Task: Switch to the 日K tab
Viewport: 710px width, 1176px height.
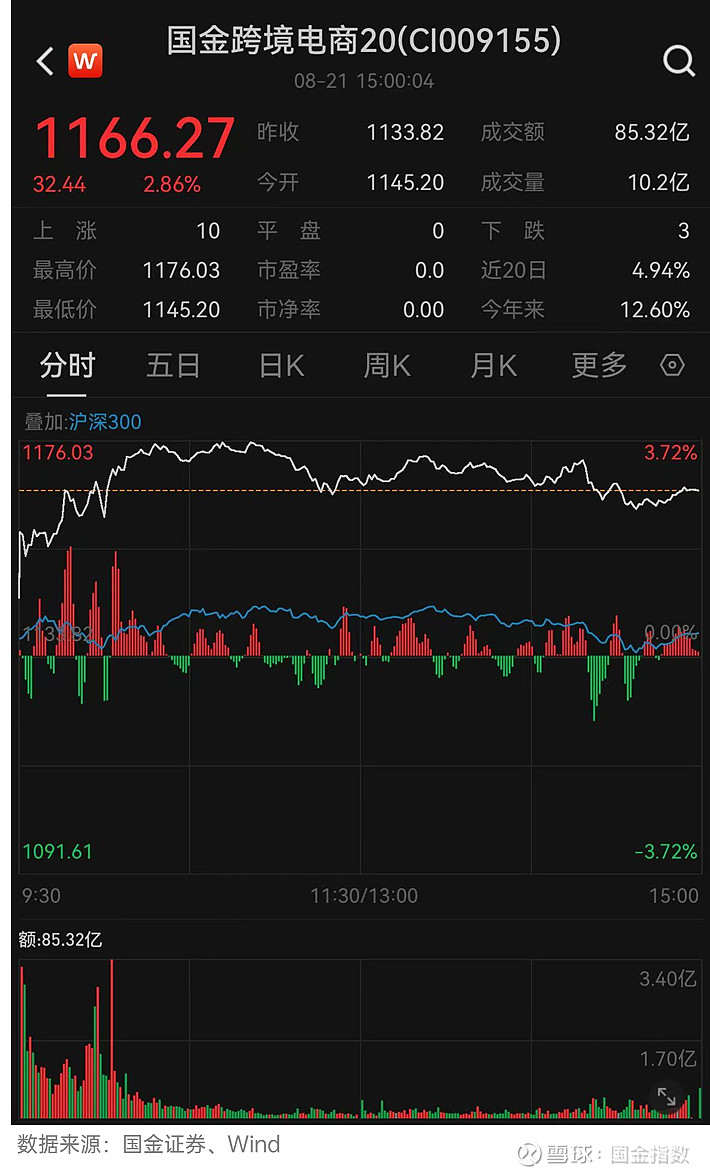Action: pos(281,366)
